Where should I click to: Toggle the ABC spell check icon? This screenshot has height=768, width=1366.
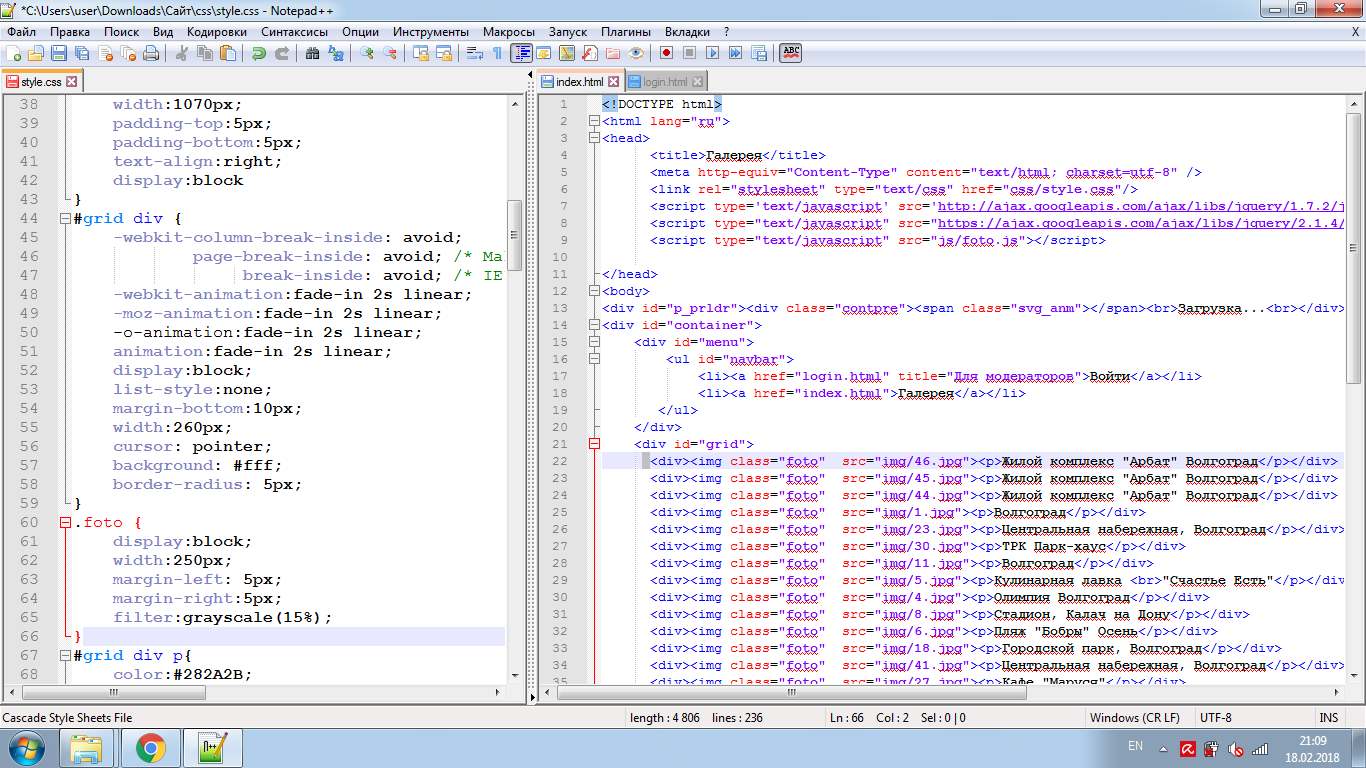(x=791, y=53)
